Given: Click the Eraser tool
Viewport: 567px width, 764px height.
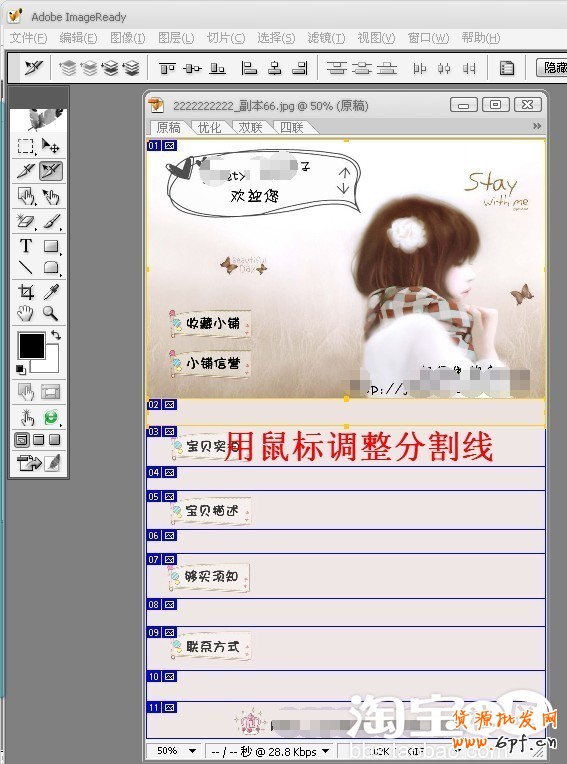Looking at the screenshot, I should 26,222.
